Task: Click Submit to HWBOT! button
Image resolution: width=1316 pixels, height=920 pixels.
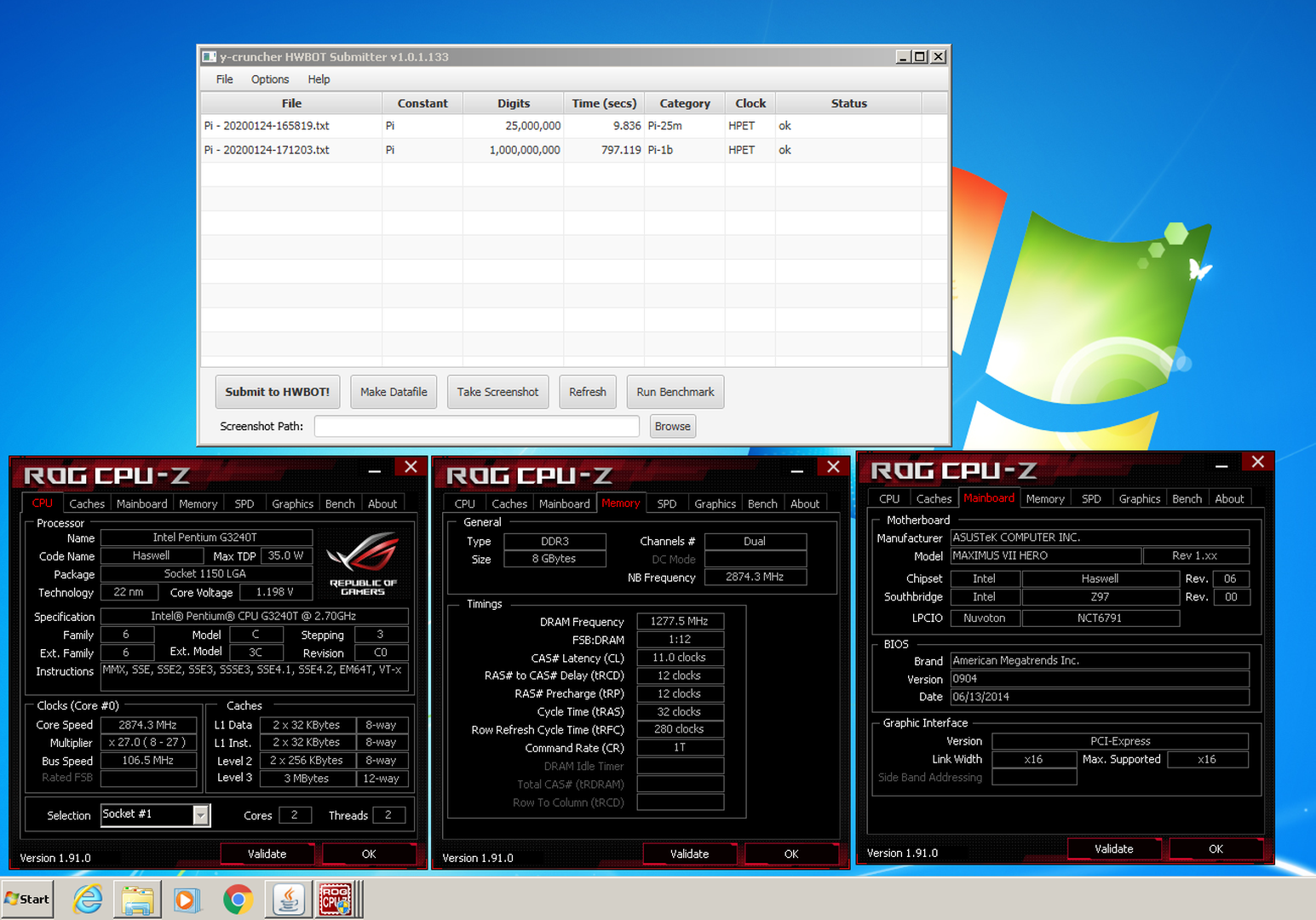Action: [278, 392]
